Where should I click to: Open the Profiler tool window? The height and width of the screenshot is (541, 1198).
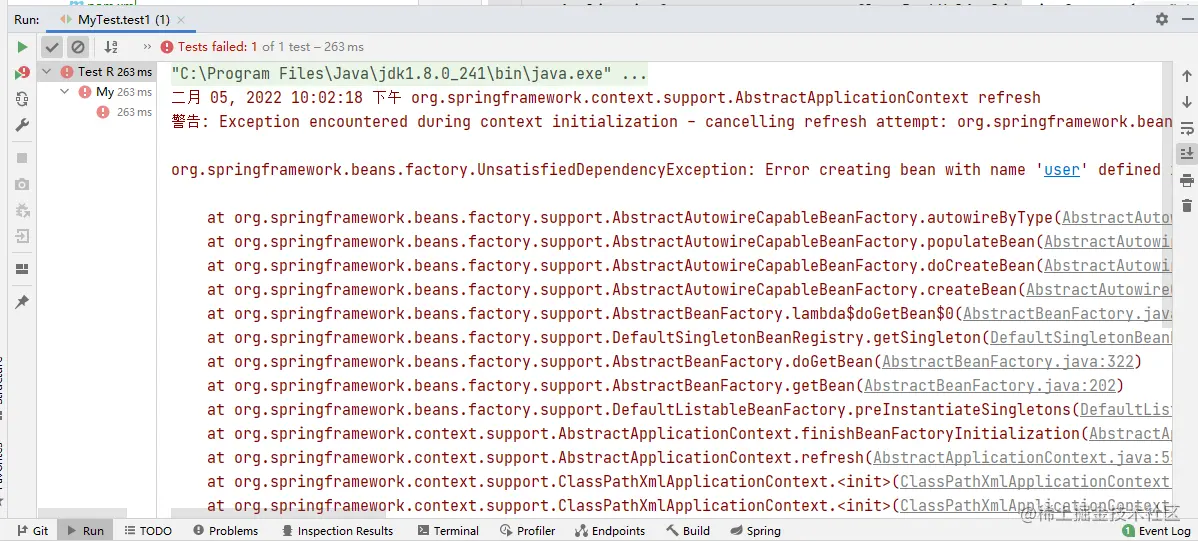[527, 530]
